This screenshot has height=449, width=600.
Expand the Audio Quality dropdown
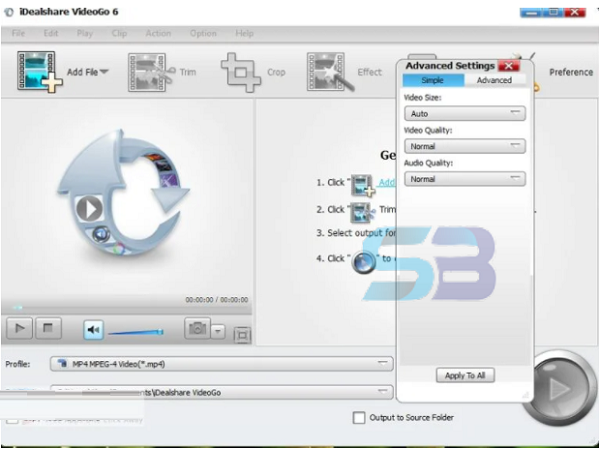[x=465, y=179]
